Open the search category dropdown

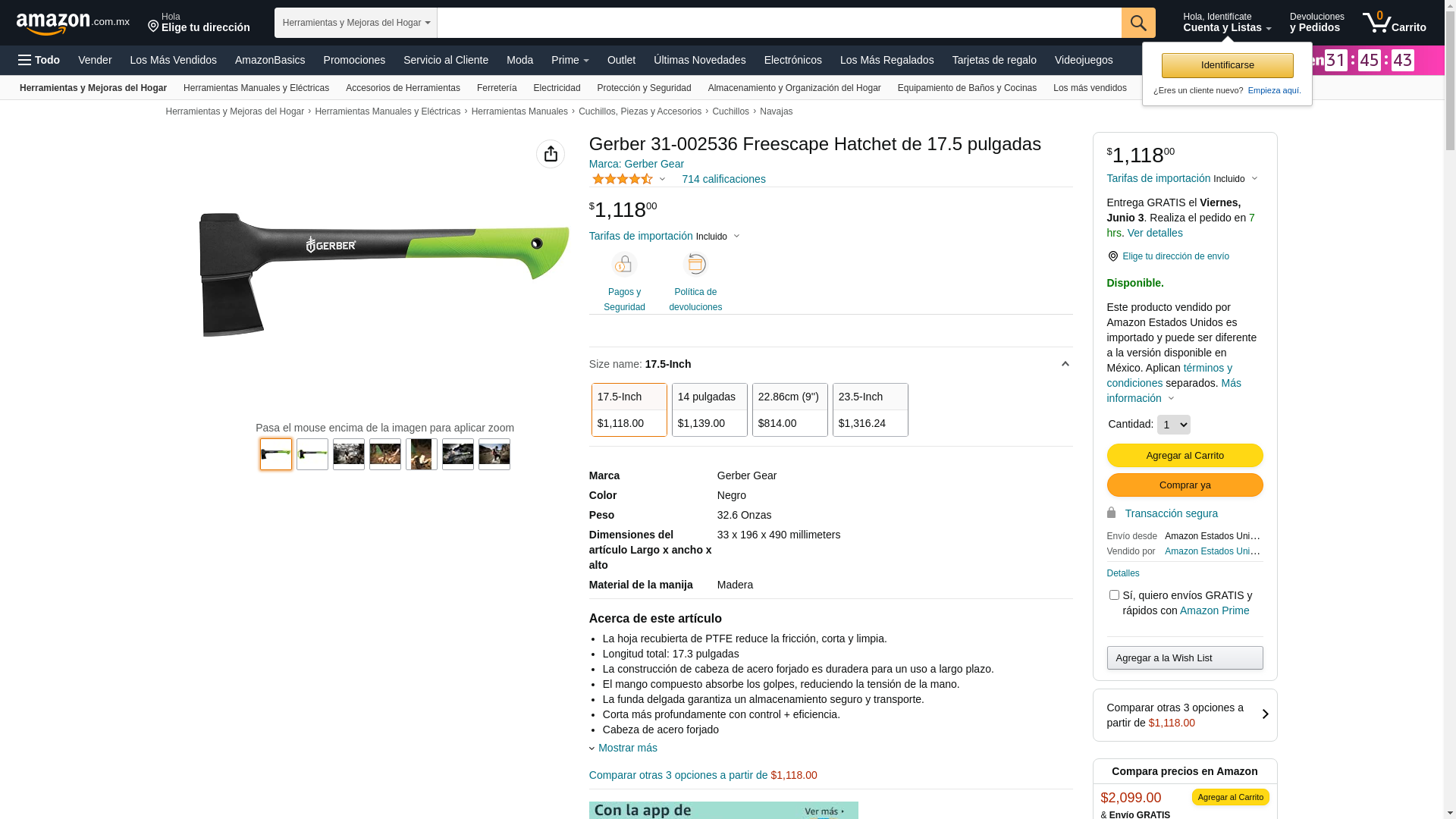pyautogui.click(x=356, y=23)
